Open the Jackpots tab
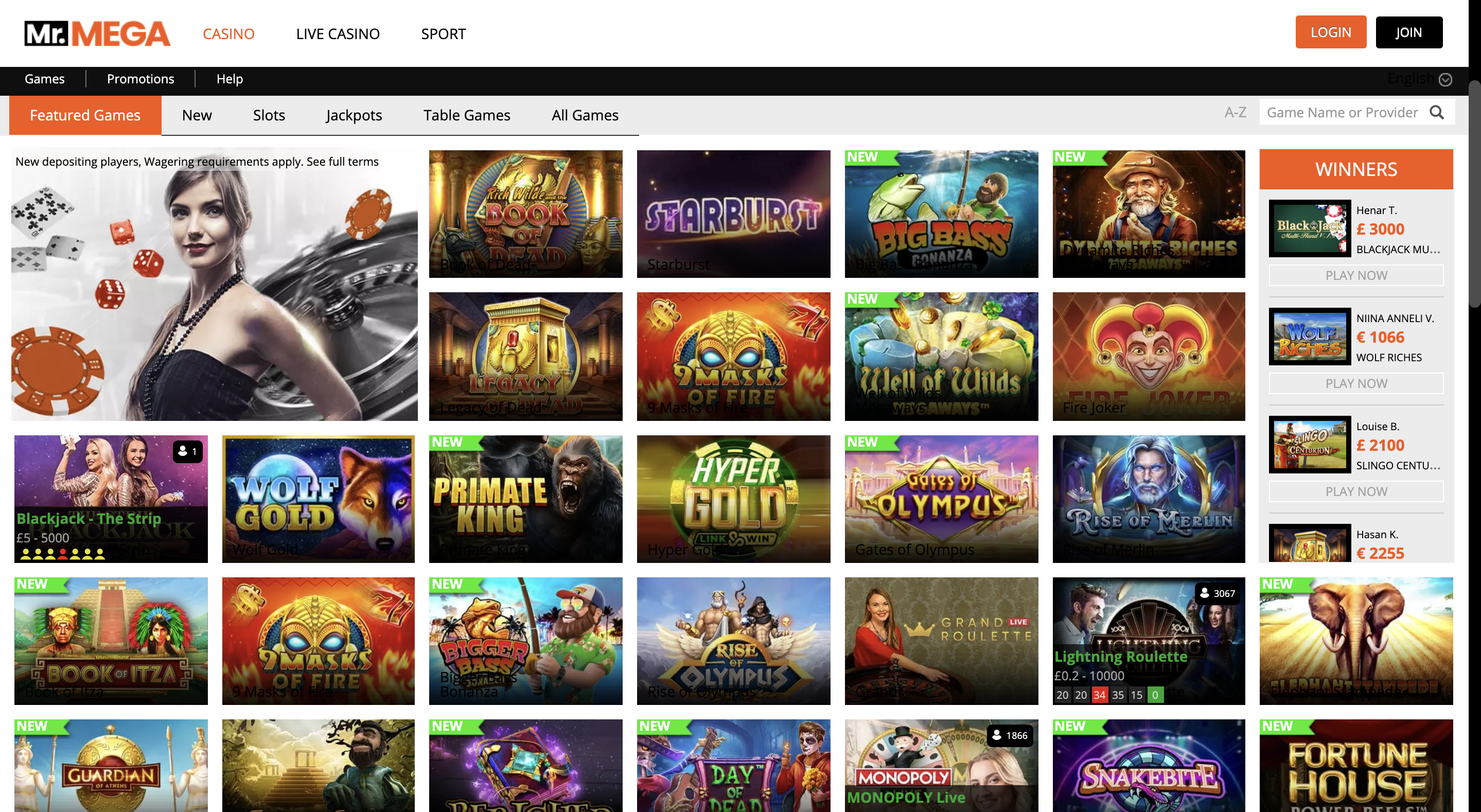The image size is (1481, 812). (x=354, y=115)
